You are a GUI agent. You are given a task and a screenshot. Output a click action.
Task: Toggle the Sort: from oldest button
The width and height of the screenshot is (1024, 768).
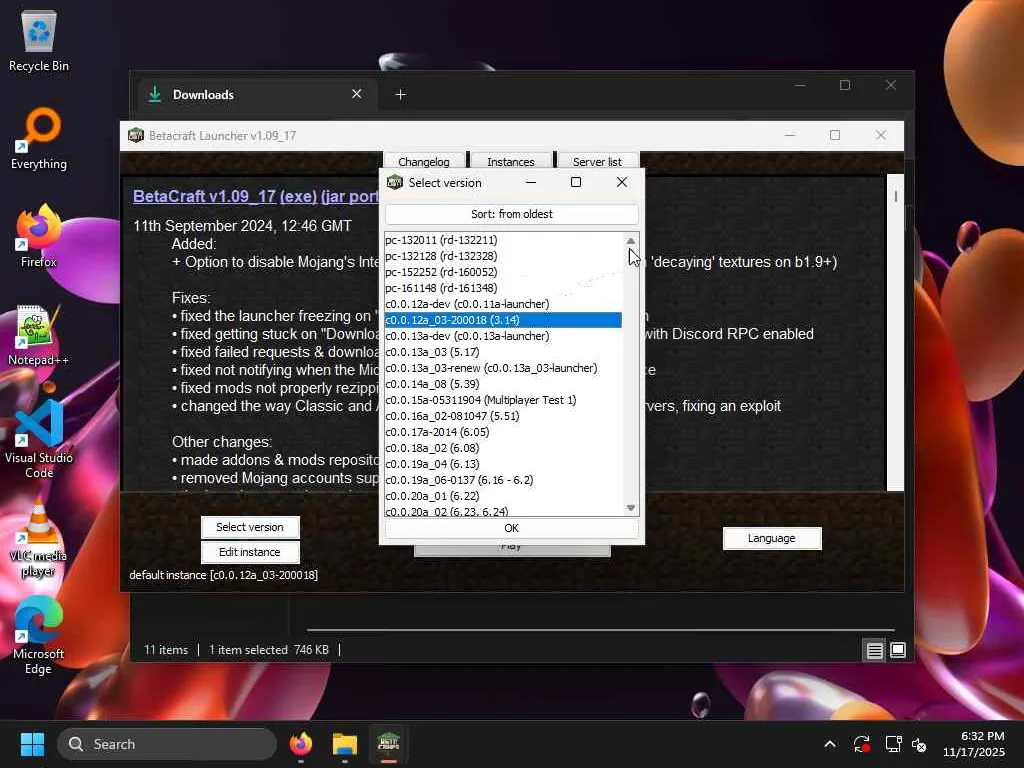click(511, 214)
